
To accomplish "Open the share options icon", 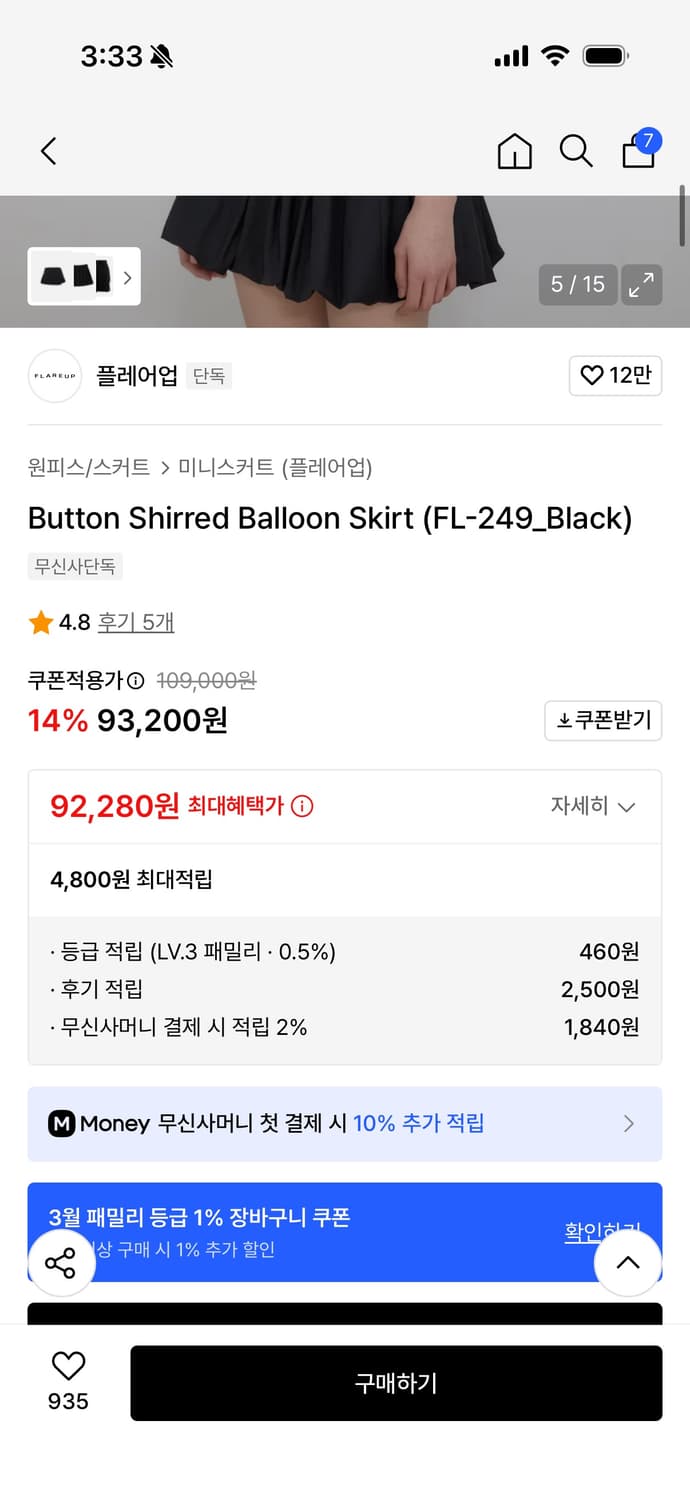I will [62, 1262].
